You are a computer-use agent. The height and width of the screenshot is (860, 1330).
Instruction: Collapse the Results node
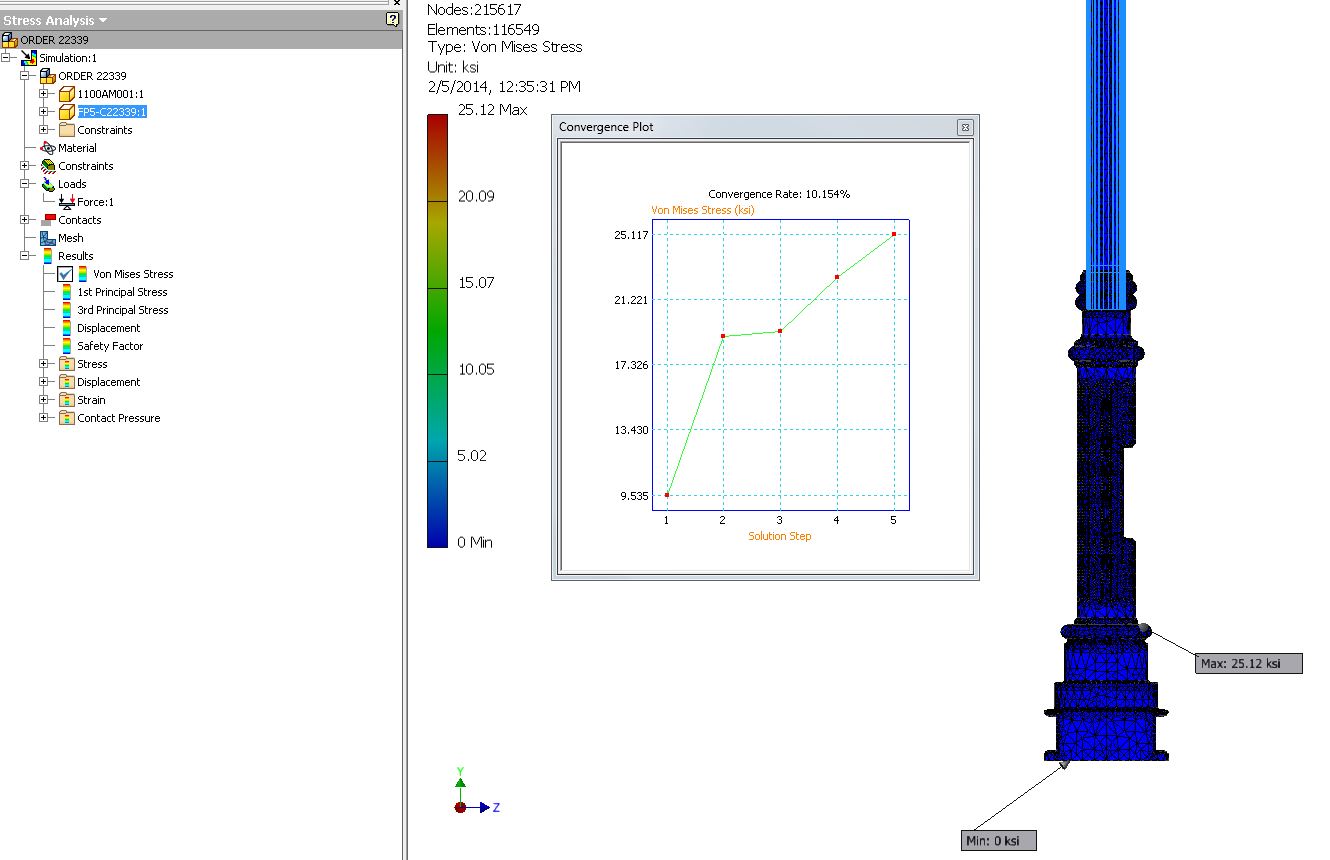[25, 256]
